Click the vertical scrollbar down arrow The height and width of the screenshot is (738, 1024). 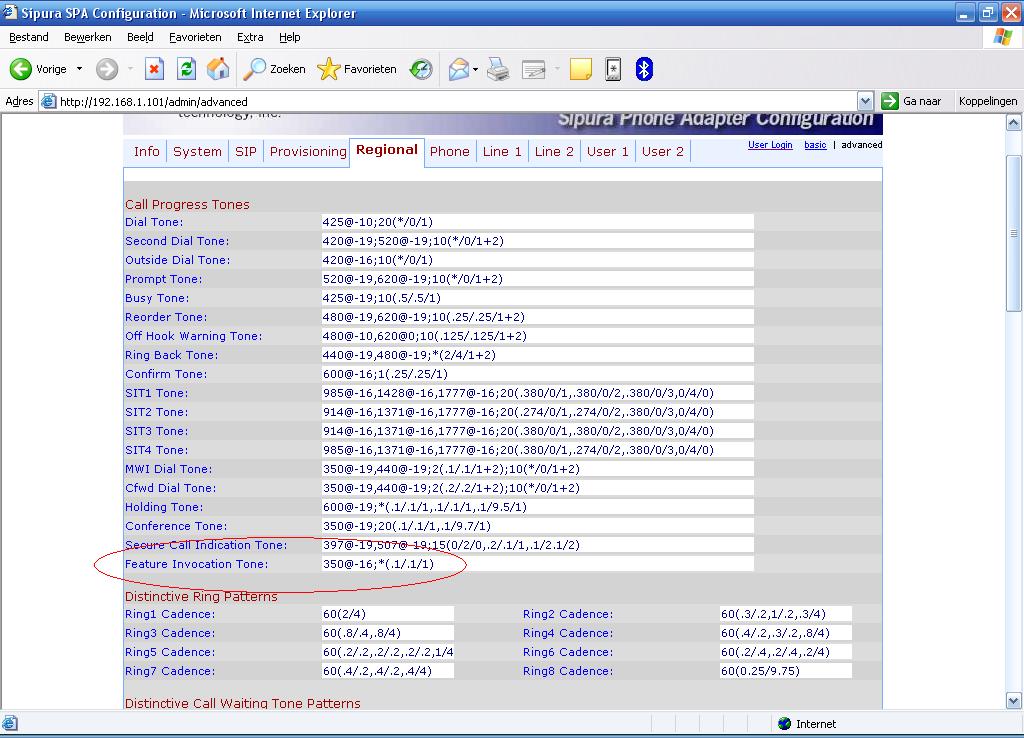coord(1014,701)
